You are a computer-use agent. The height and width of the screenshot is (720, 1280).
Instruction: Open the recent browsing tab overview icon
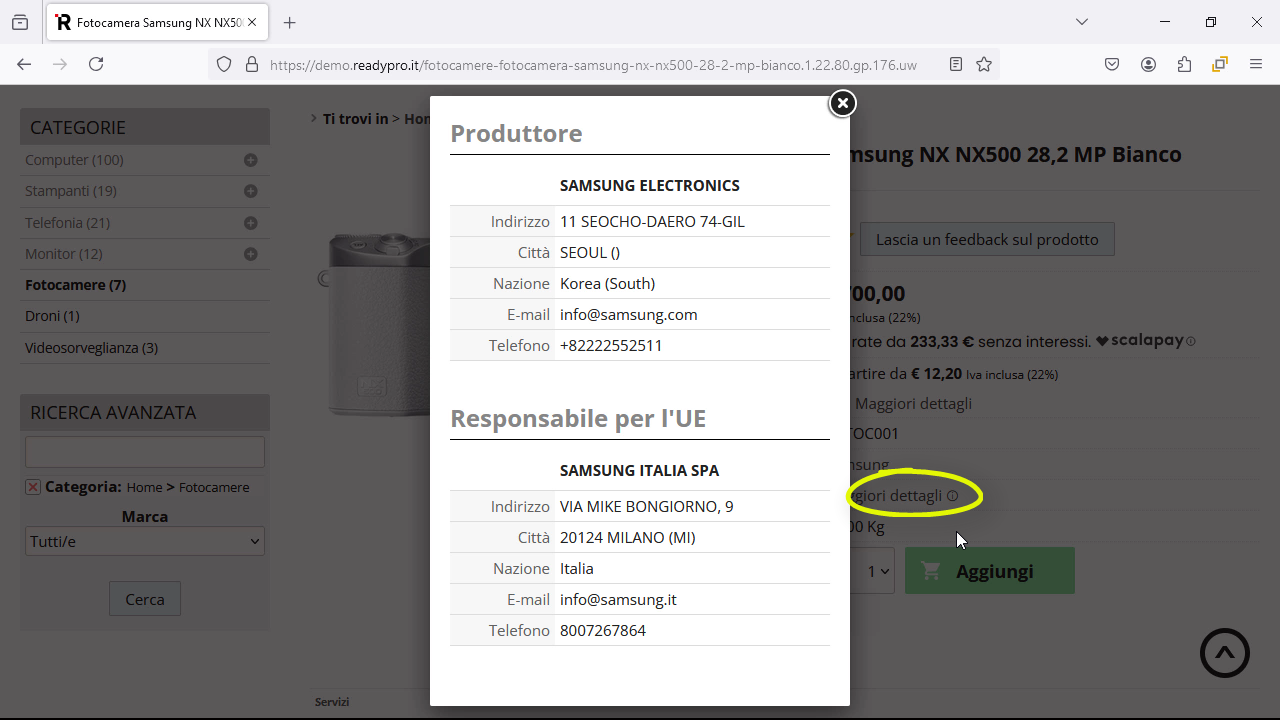click(x=20, y=22)
